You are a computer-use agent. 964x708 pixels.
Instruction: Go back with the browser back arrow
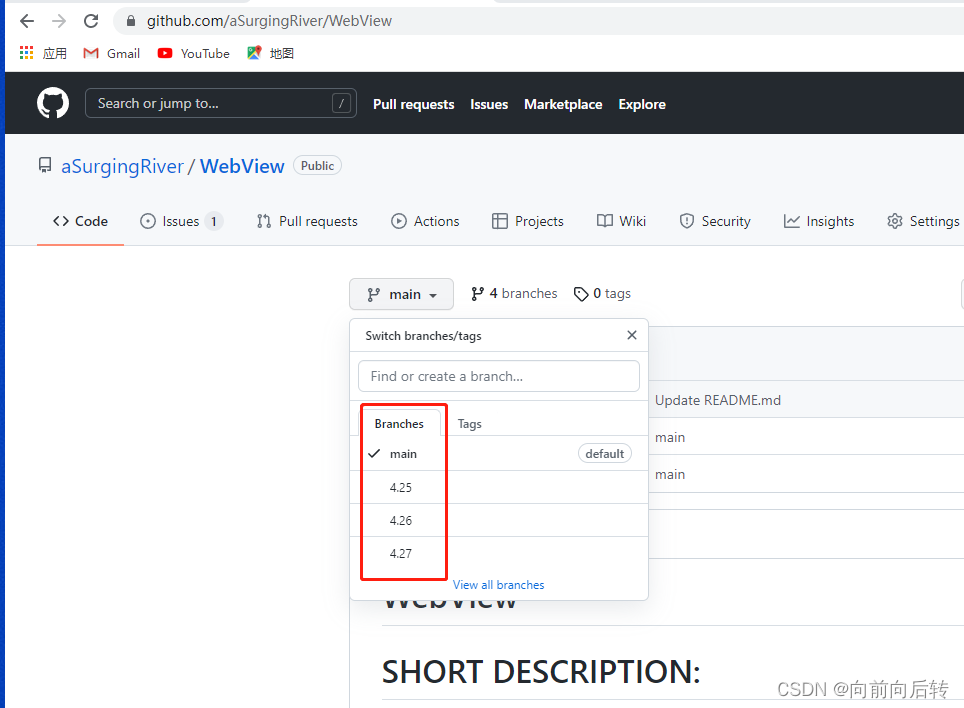pos(27,22)
